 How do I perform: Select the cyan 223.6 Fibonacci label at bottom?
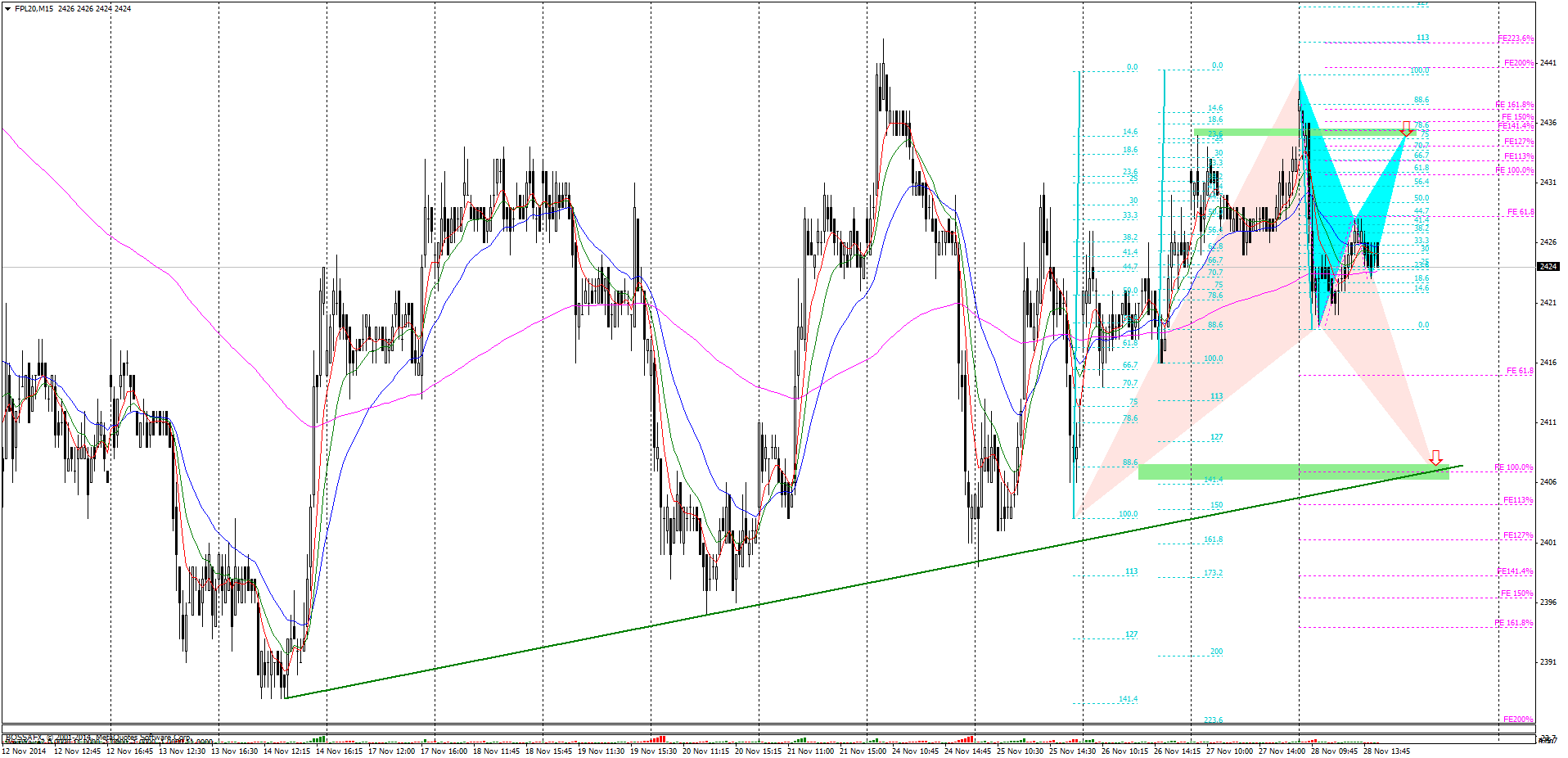tap(1214, 720)
